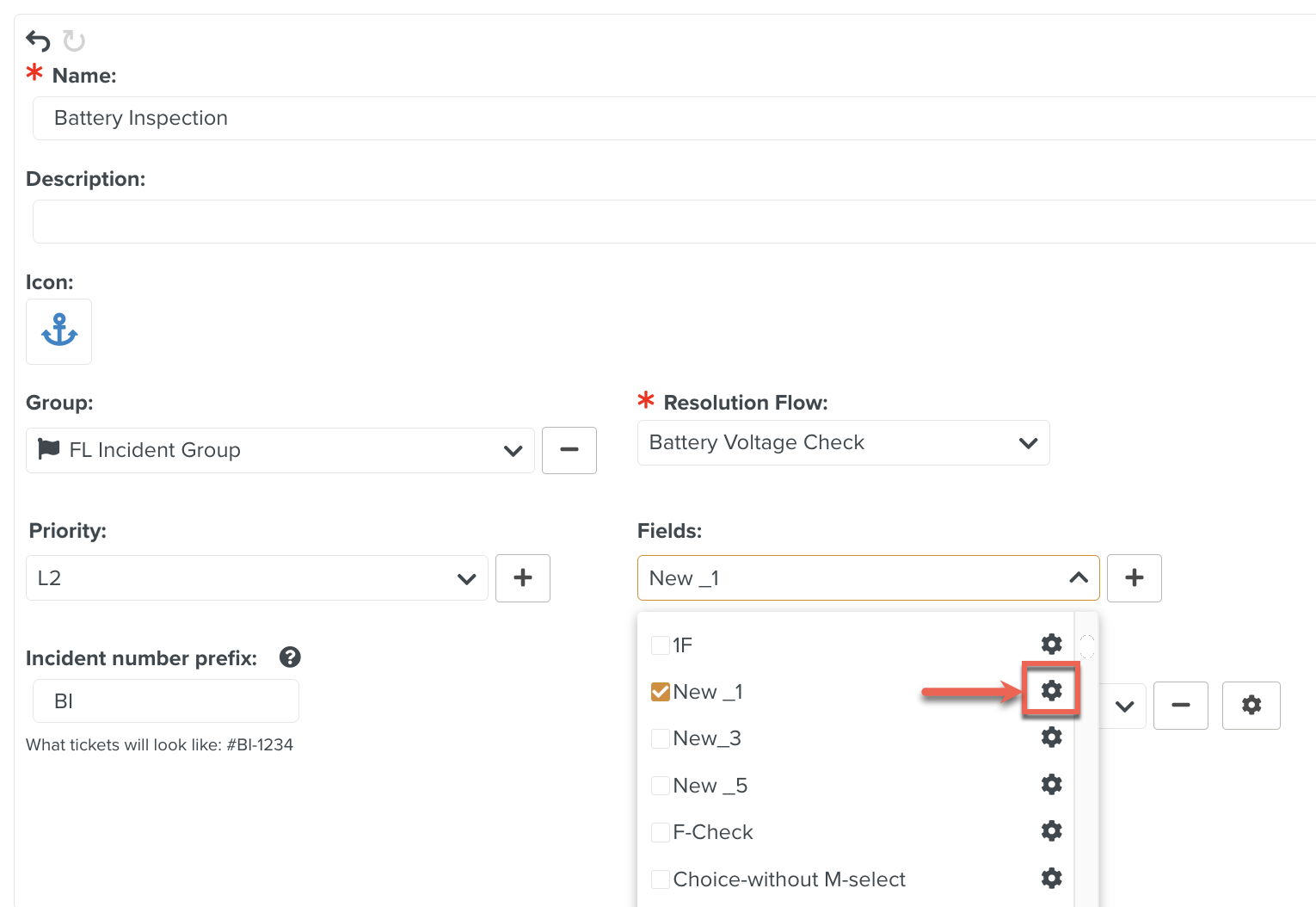The width and height of the screenshot is (1316, 907).
Task: Select New _5 option in fields list
Action: 710,786
